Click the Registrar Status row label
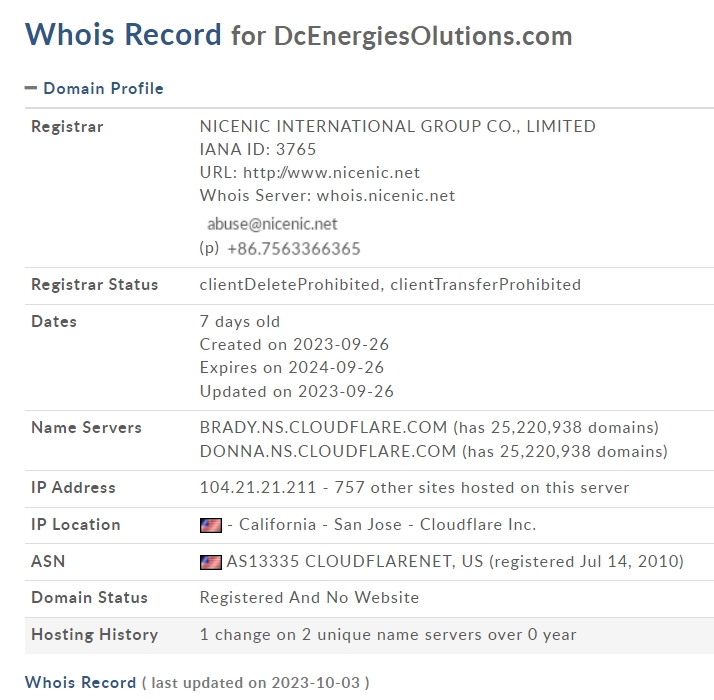Screen dimensions: 714x700 (x=95, y=284)
